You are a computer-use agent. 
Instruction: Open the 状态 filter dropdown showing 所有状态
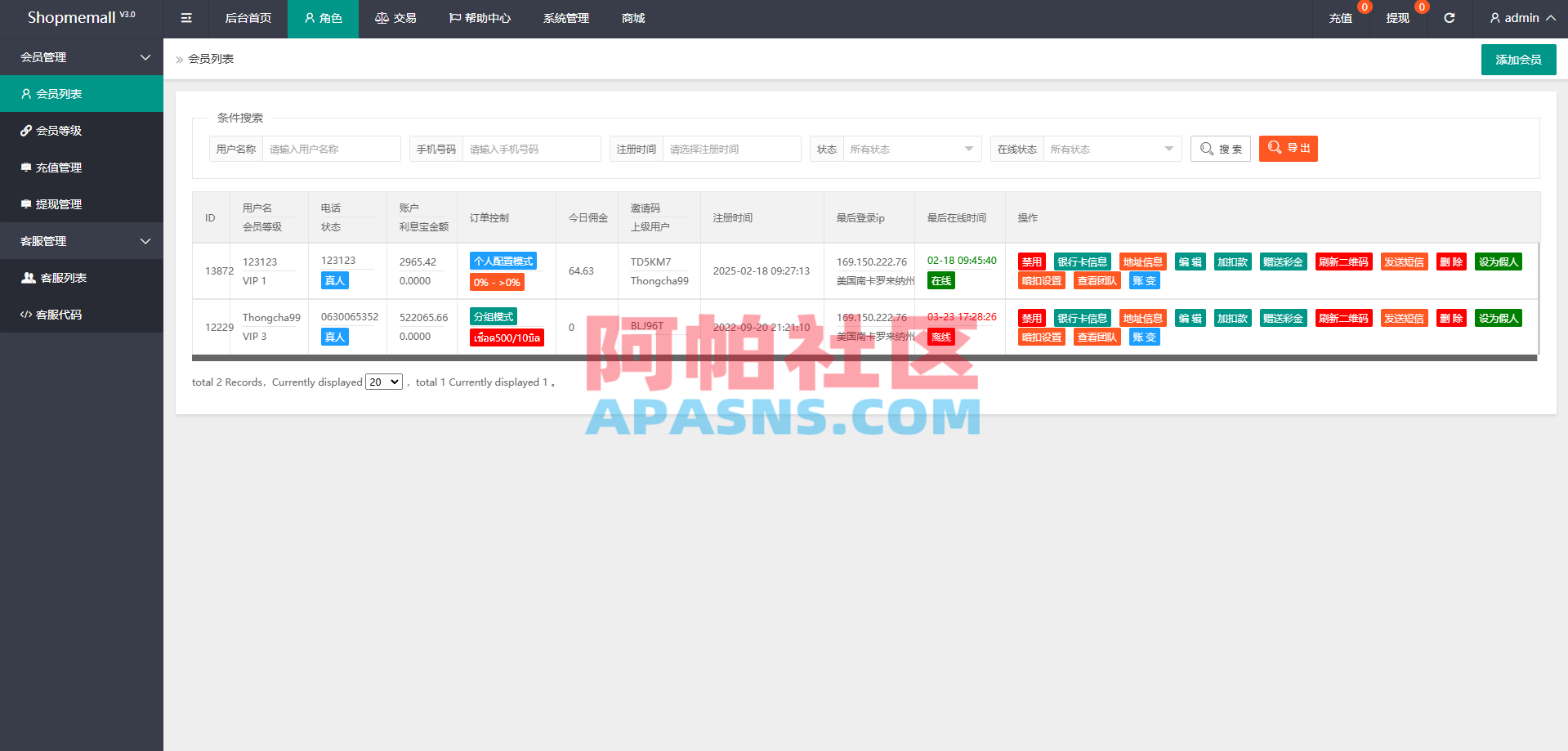pyautogui.click(x=911, y=148)
